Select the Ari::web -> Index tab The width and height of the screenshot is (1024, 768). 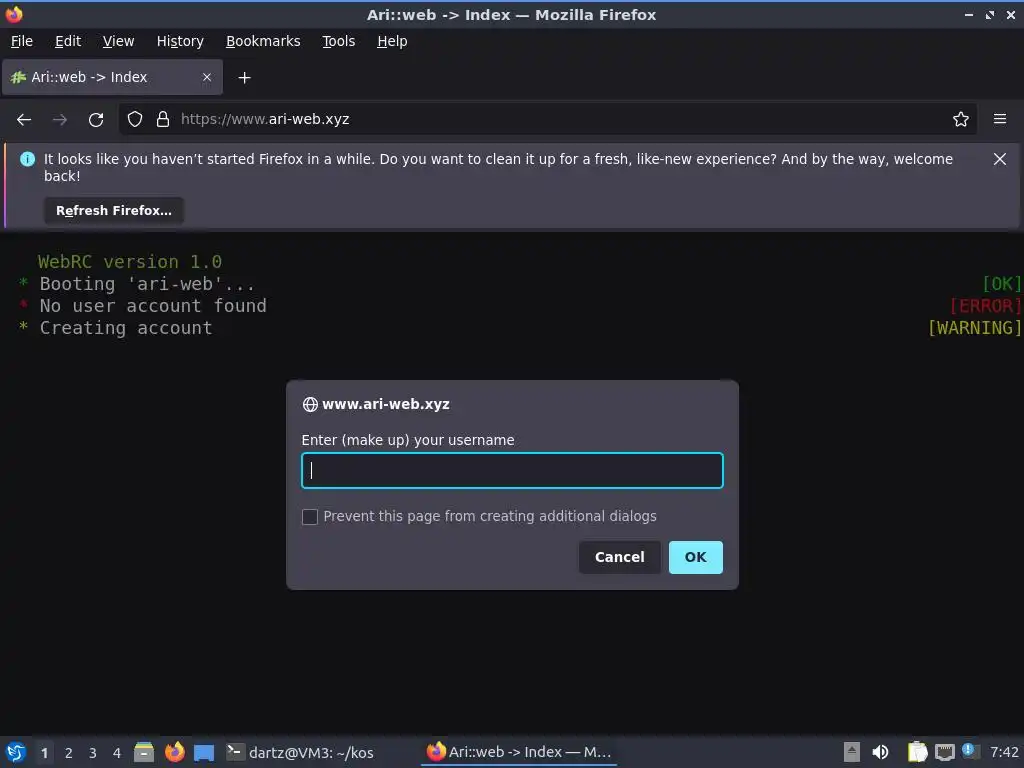(112, 77)
